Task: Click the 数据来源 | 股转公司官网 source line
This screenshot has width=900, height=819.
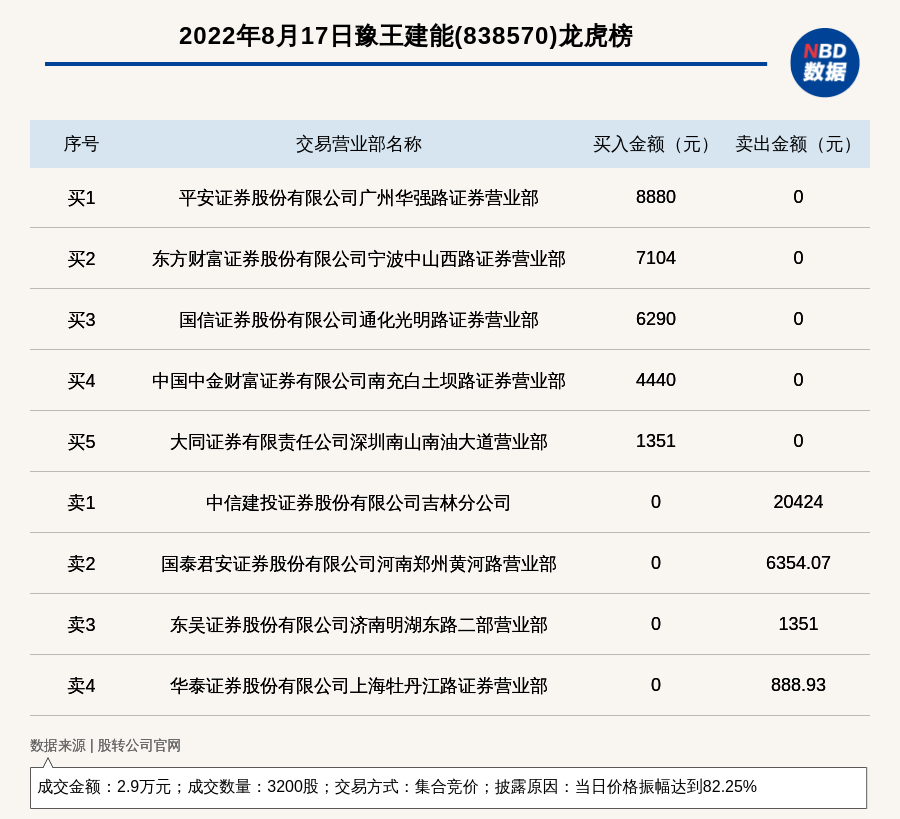Action: [x=105, y=746]
